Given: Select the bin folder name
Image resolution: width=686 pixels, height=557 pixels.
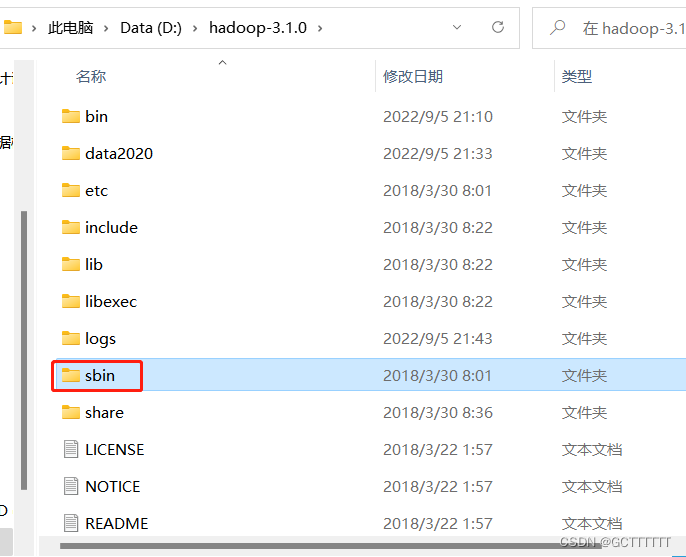Looking at the screenshot, I should [x=96, y=116].
